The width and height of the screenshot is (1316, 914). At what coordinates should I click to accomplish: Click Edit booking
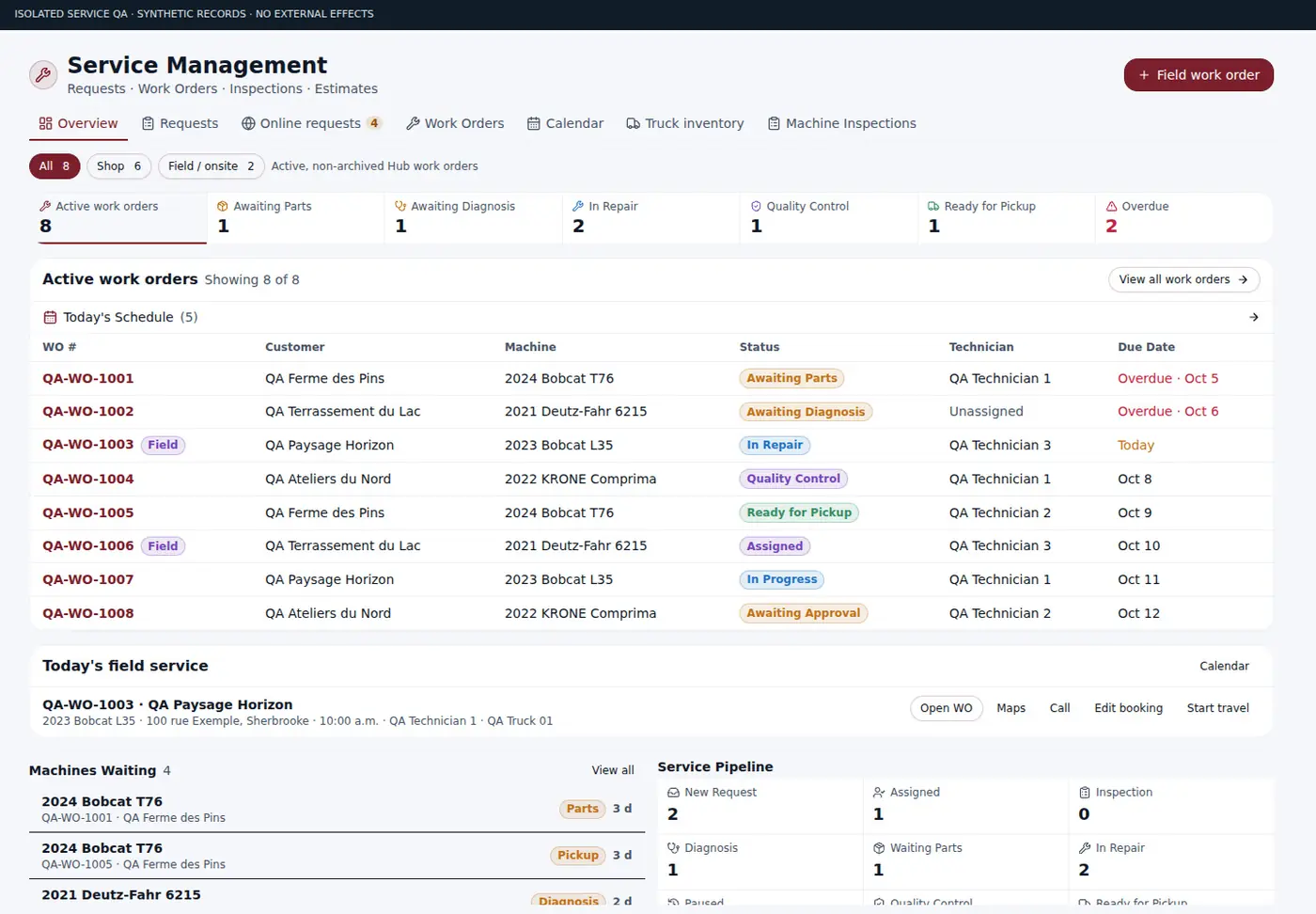[1128, 708]
